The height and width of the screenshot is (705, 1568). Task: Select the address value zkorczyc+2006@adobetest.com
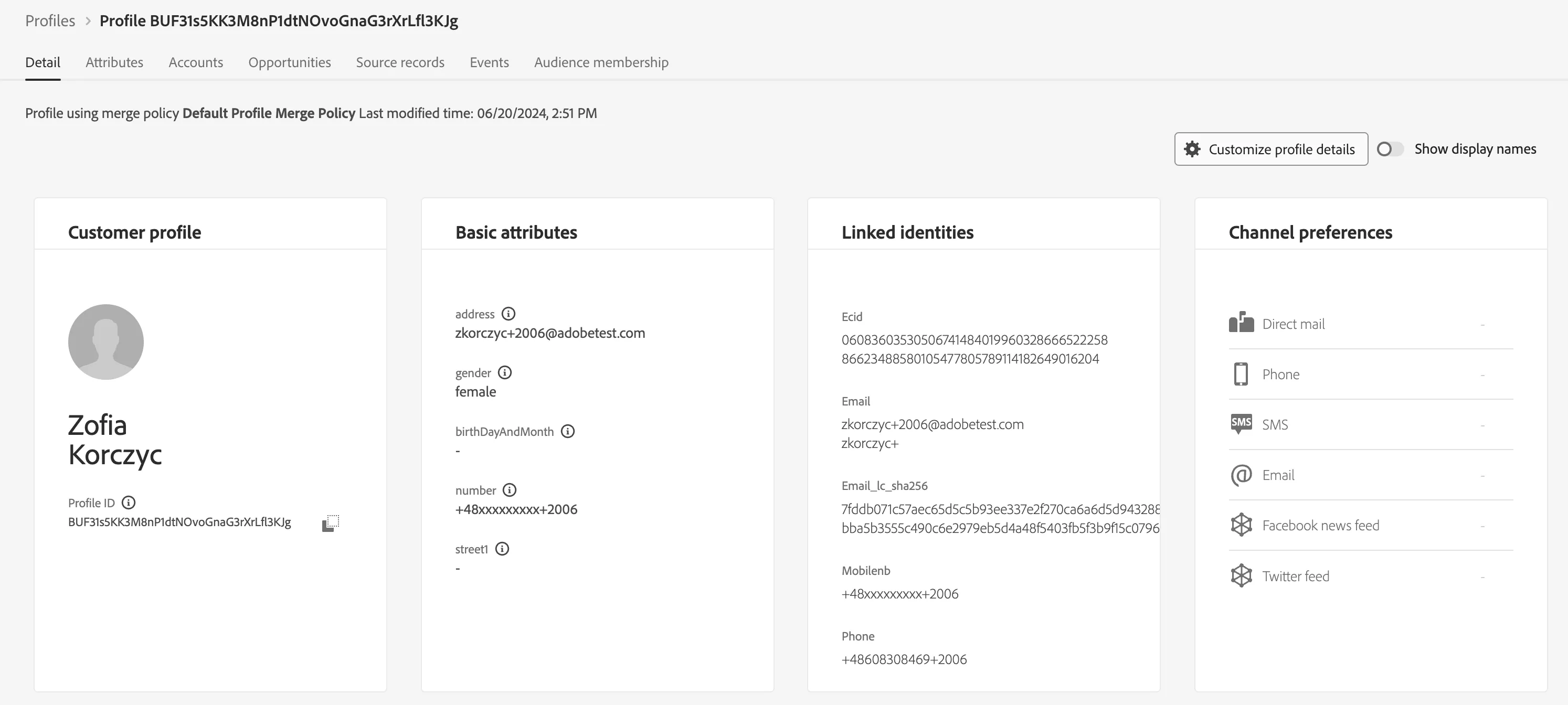tap(550, 333)
